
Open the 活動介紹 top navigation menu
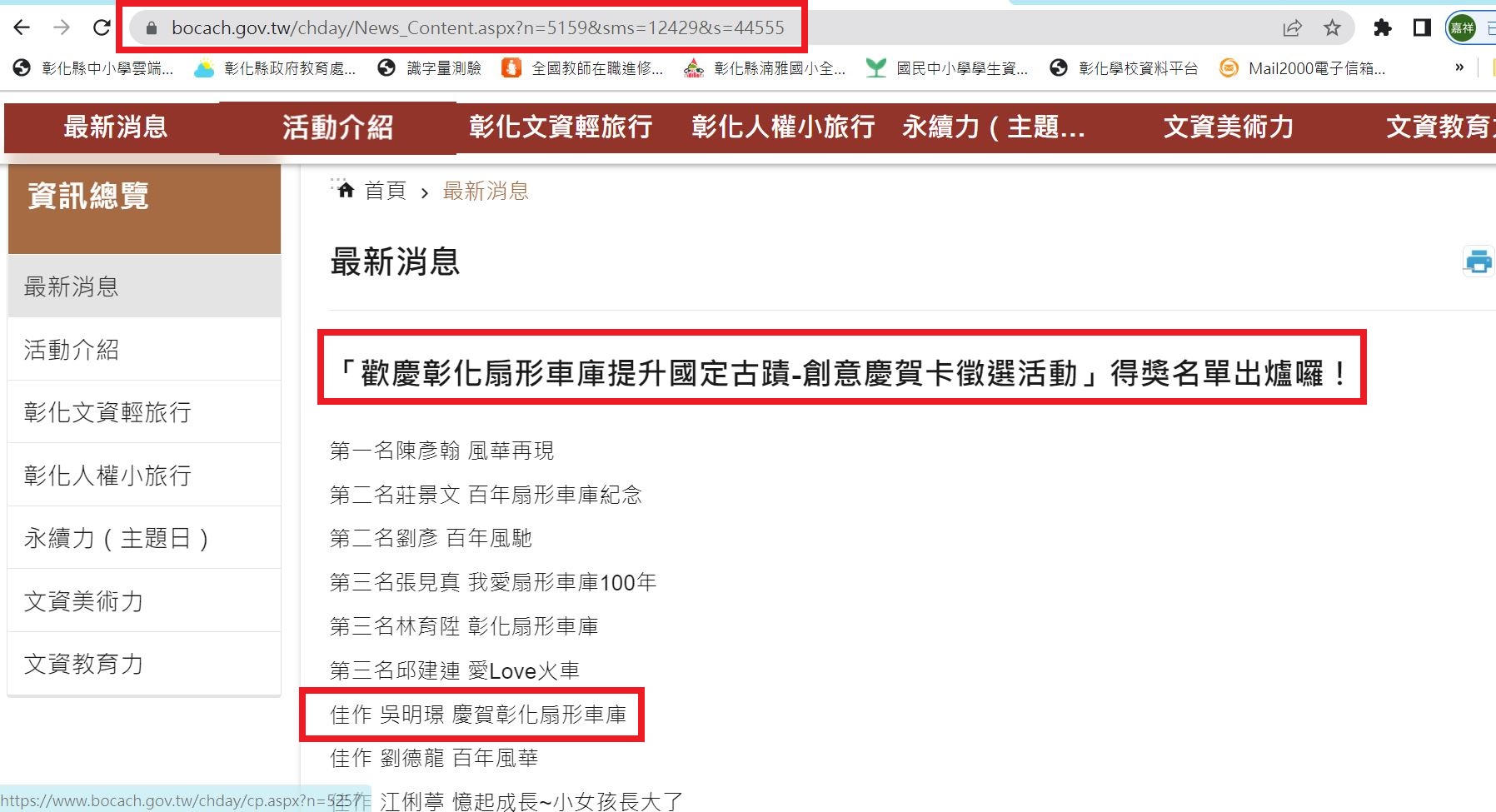click(337, 127)
